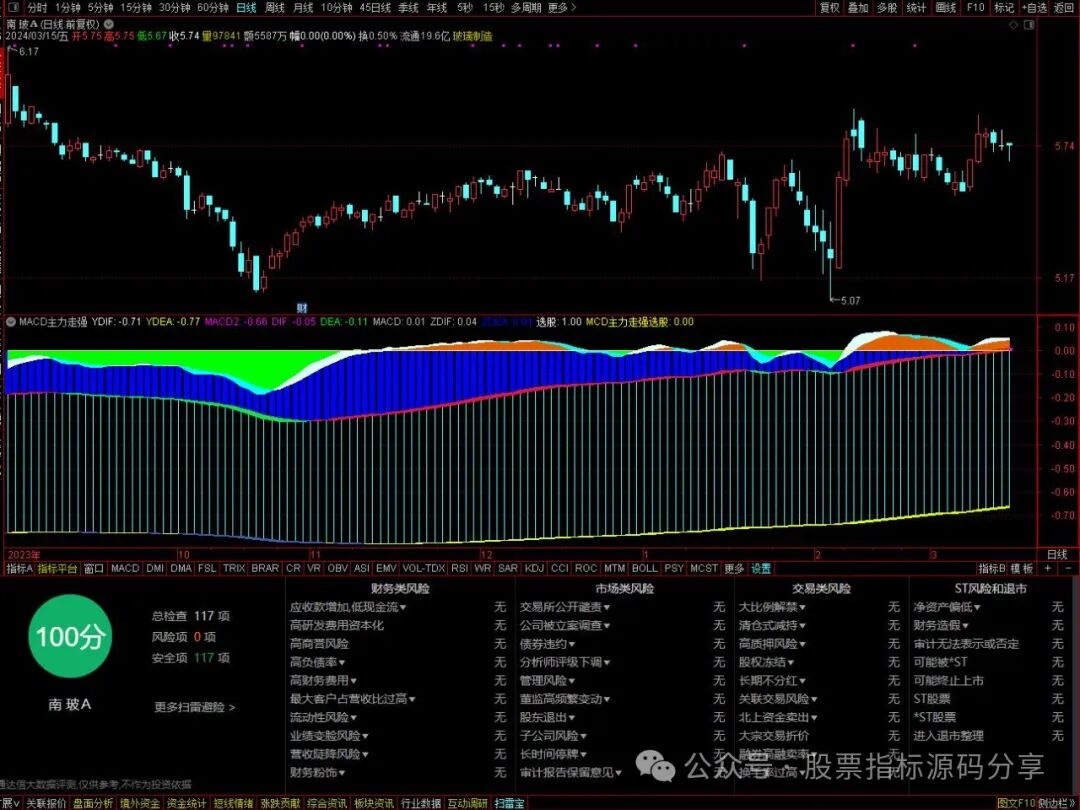Select the VOL-TDX indicator
Image resolution: width=1080 pixels, height=810 pixels.
[424, 568]
